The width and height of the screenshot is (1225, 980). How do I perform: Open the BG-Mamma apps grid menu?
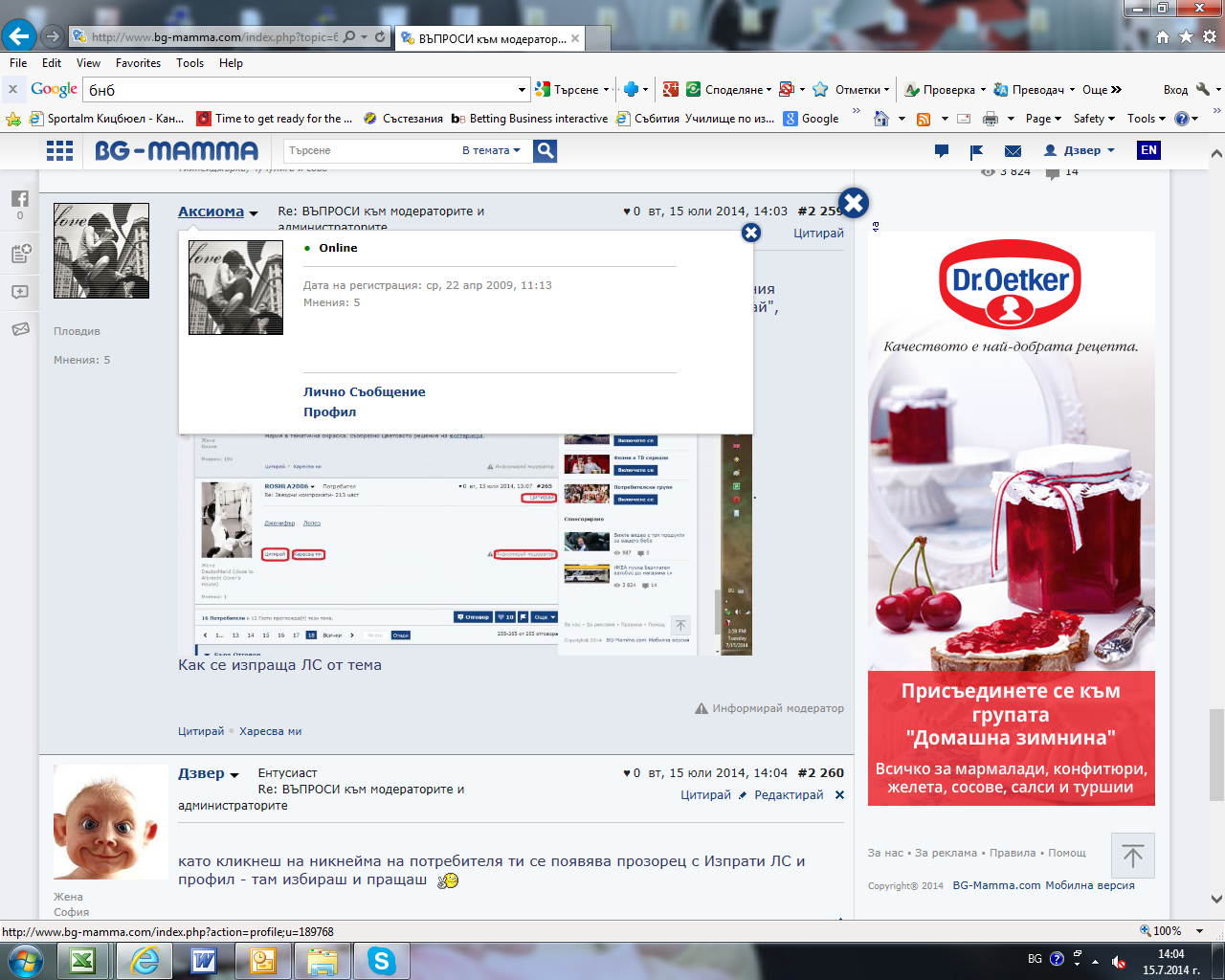tap(59, 150)
